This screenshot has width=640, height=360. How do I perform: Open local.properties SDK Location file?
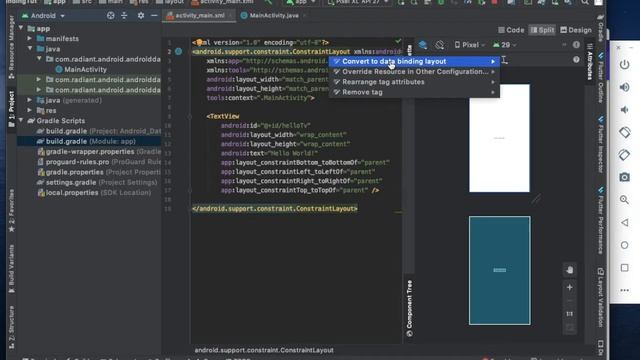pos(94,192)
